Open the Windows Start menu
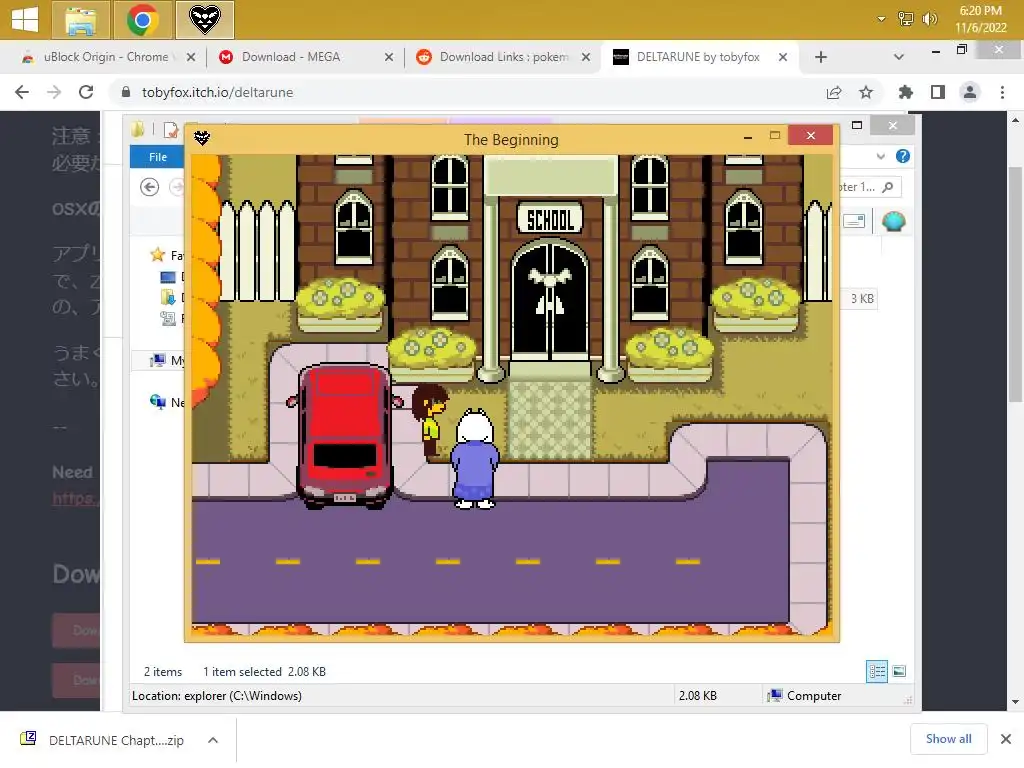The image size is (1024, 768). coord(25,20)
